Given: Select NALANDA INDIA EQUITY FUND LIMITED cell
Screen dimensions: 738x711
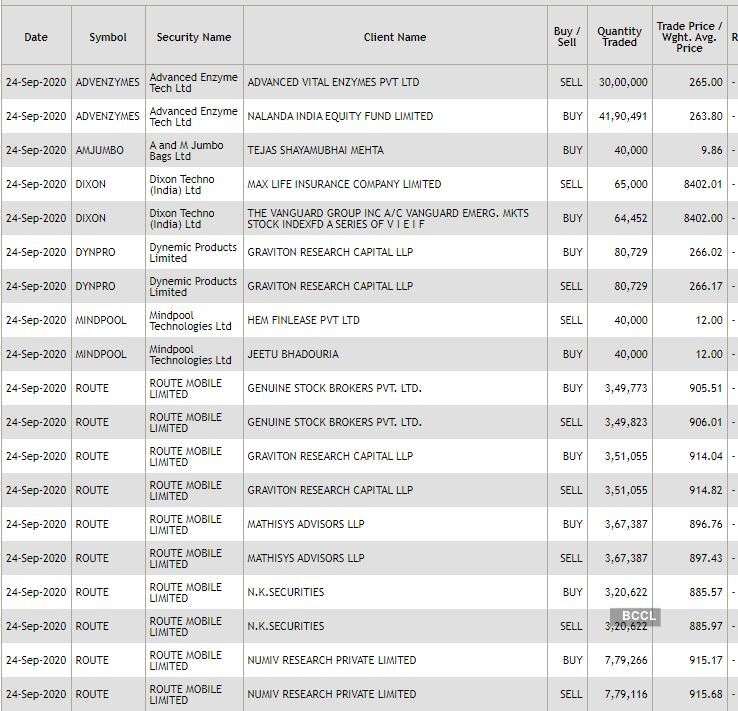Looking at the screenshot, I should [x=340, y=116].
